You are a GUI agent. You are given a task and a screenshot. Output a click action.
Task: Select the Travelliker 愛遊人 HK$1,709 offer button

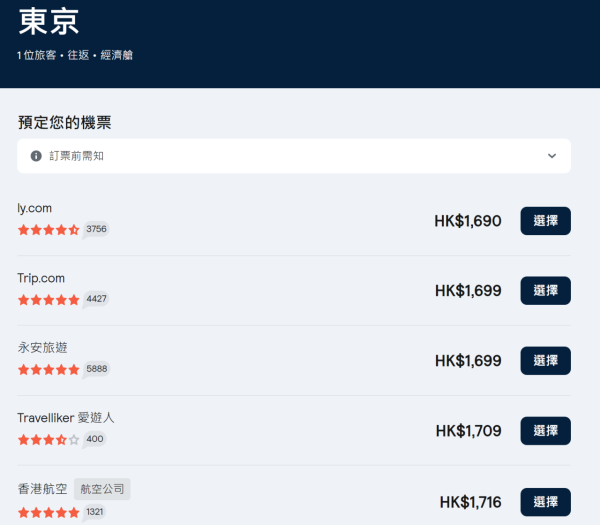coord(545,430)
